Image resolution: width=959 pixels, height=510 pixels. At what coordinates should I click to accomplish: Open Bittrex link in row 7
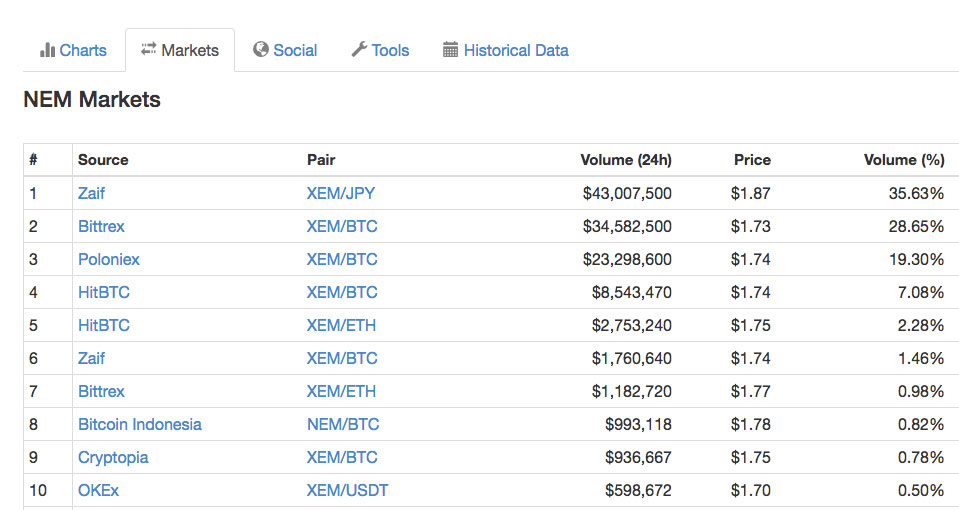101,391
